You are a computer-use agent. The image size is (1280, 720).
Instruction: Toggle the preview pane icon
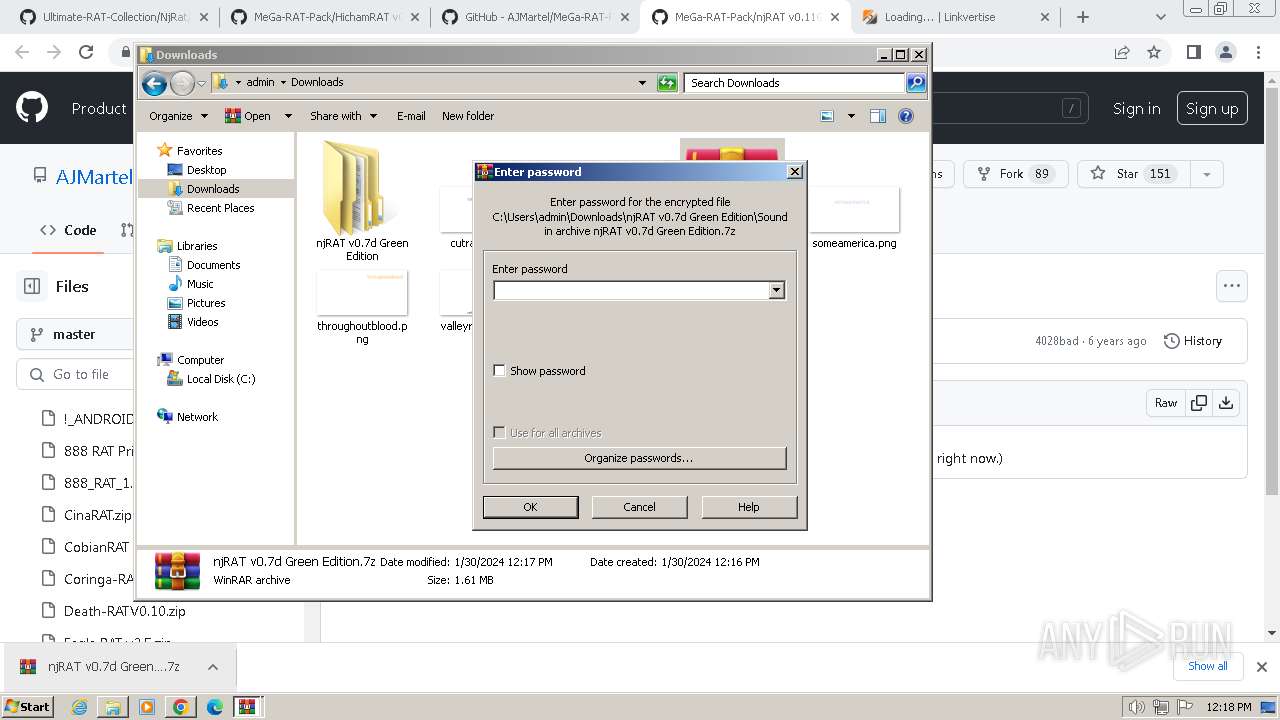tap(878, 116)
